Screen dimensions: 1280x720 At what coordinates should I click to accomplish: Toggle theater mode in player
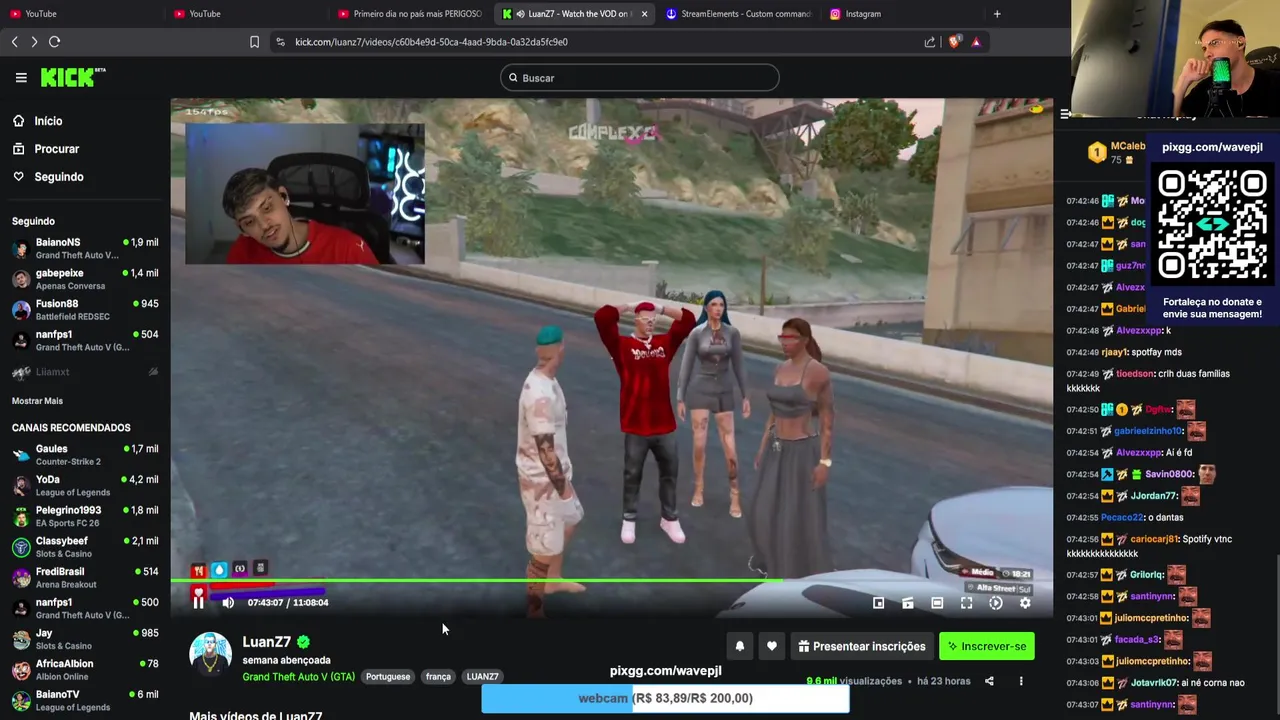coord(937,603)
